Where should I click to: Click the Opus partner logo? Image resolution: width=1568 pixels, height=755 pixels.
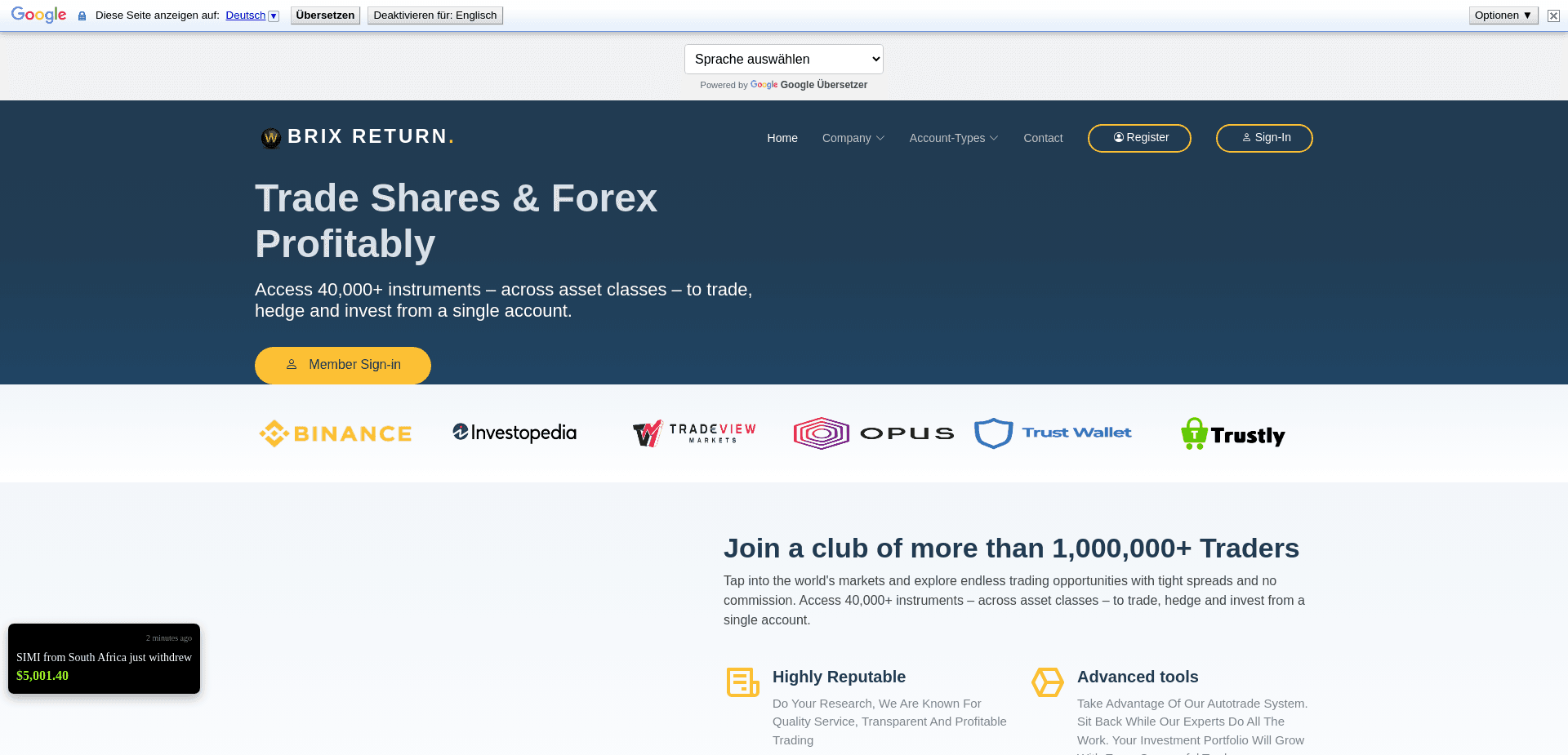click(x=873, y=433)
